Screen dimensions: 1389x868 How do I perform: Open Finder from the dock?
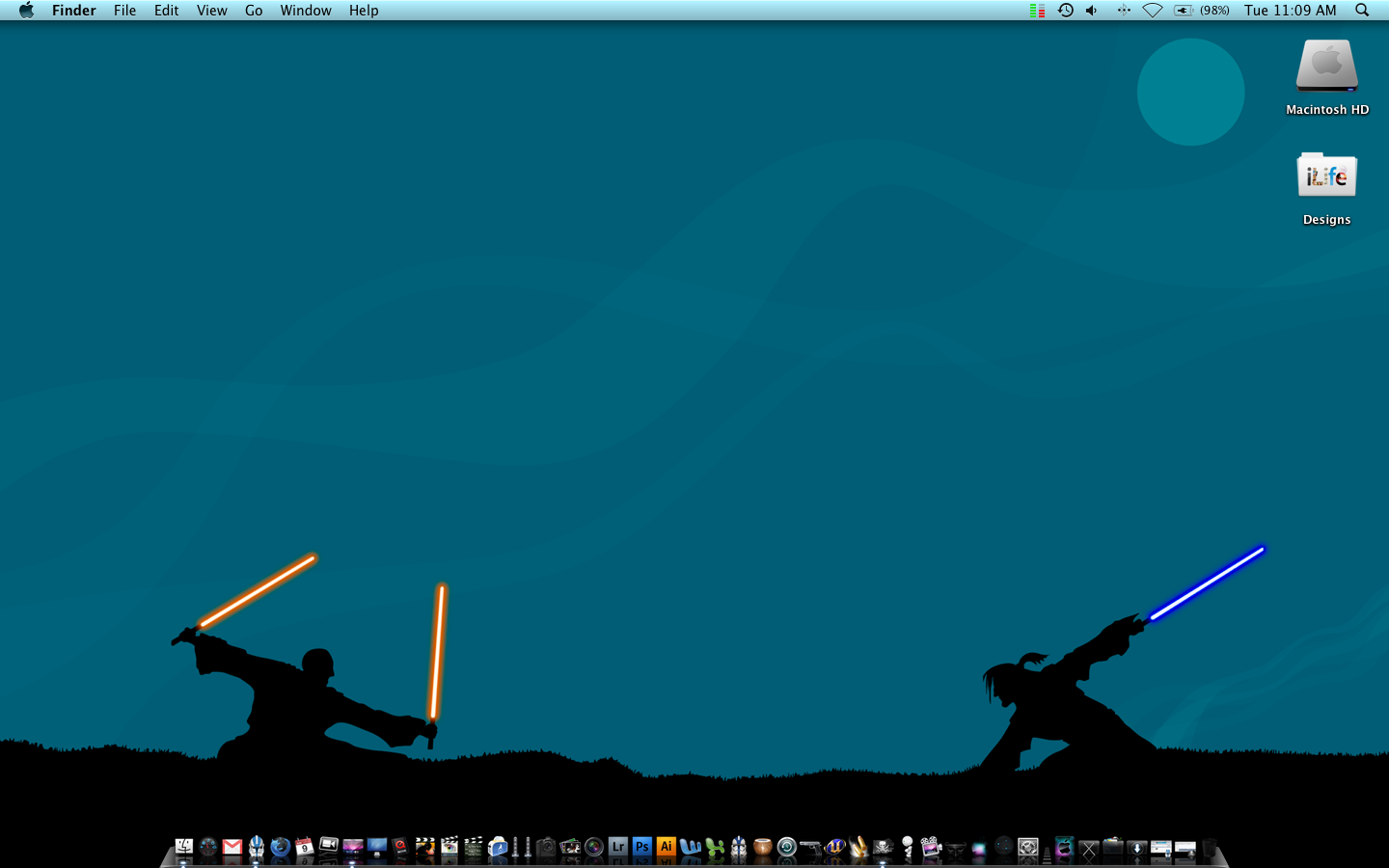[x=183, y=848]
